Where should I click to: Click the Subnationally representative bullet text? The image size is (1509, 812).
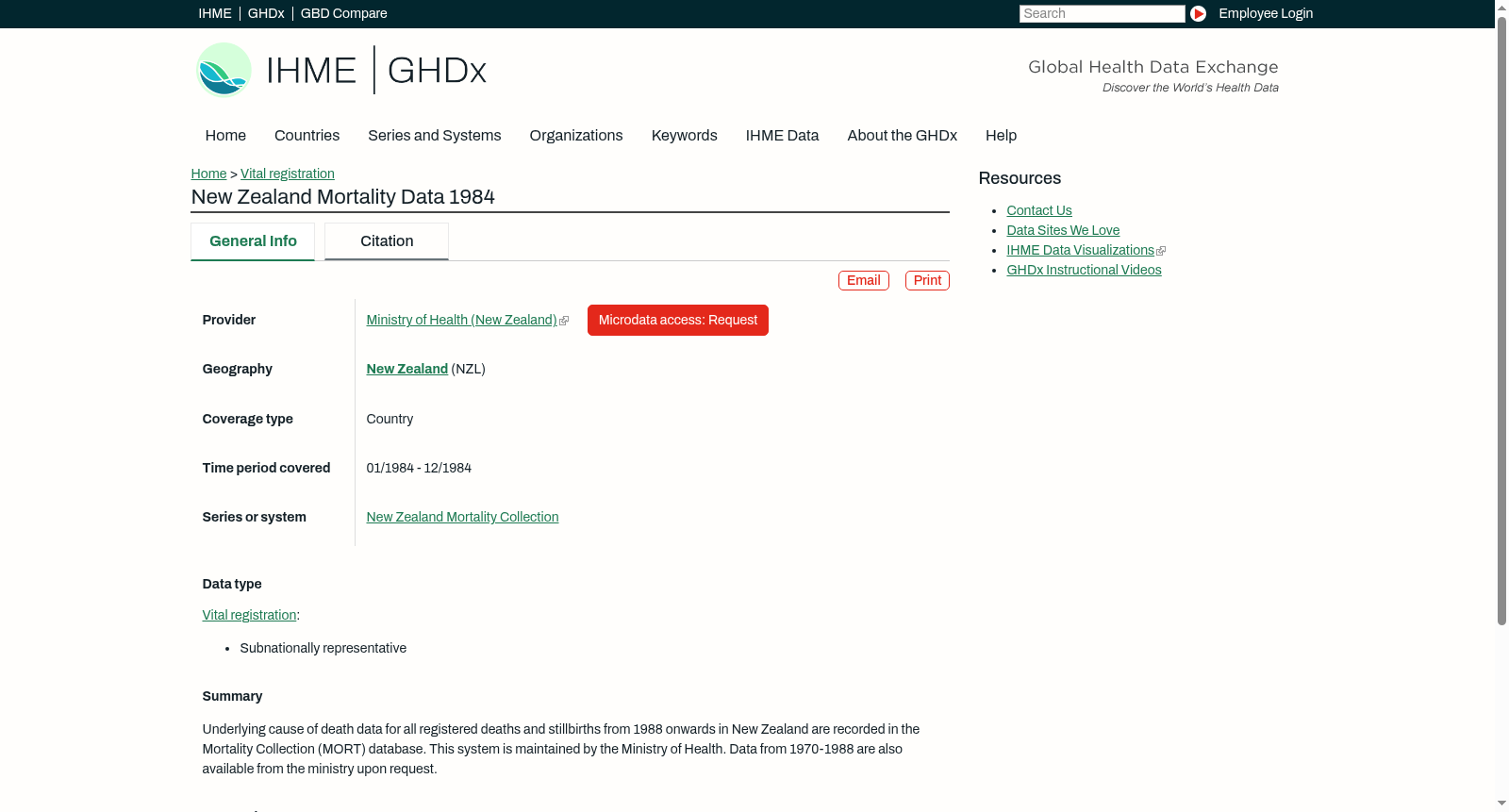(x=323, y=648)
